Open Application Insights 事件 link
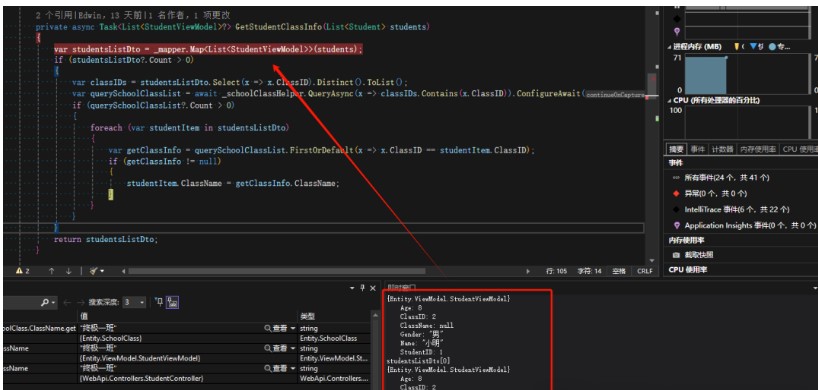 coord(750,226)
